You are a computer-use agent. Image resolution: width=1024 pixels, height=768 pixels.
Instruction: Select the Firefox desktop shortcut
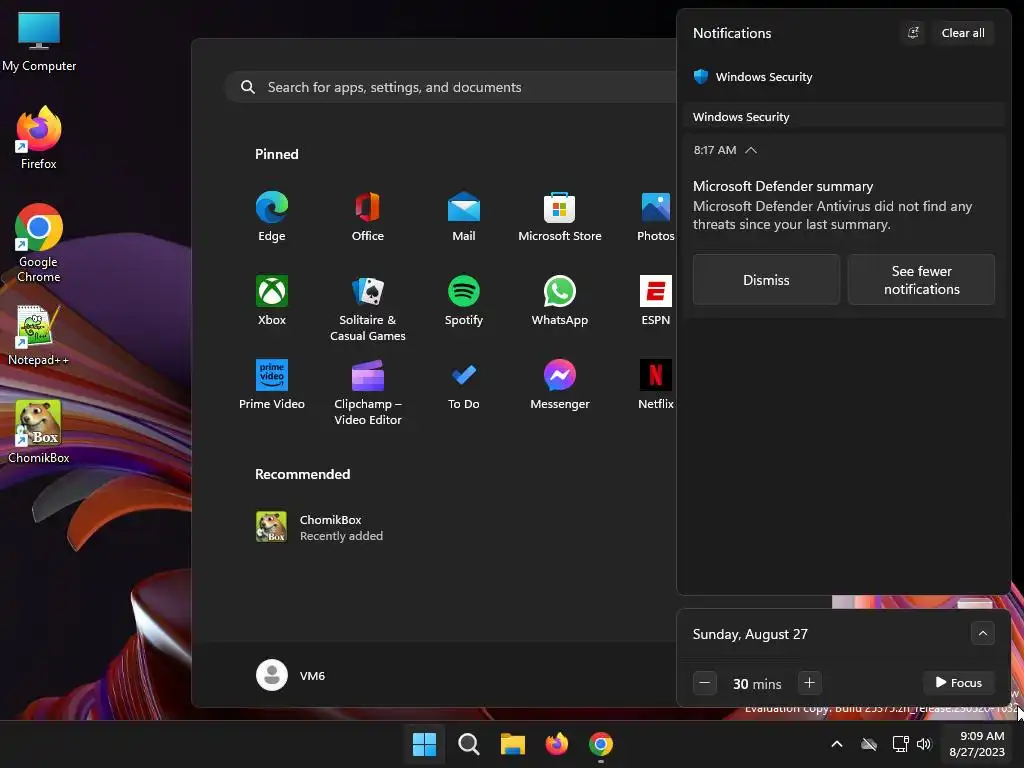[39, 138]
